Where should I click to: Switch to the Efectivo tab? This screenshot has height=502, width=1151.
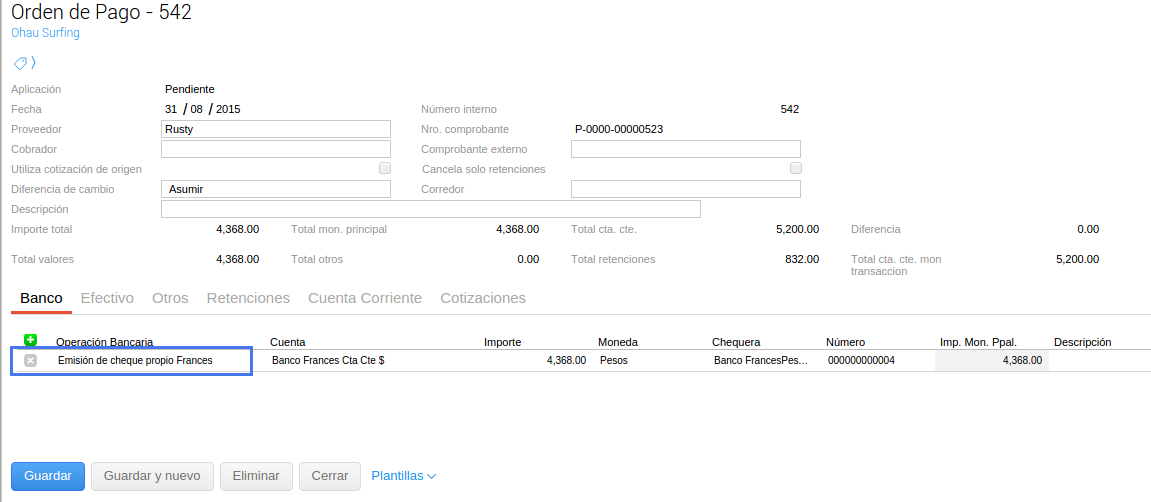pos(107,298)
